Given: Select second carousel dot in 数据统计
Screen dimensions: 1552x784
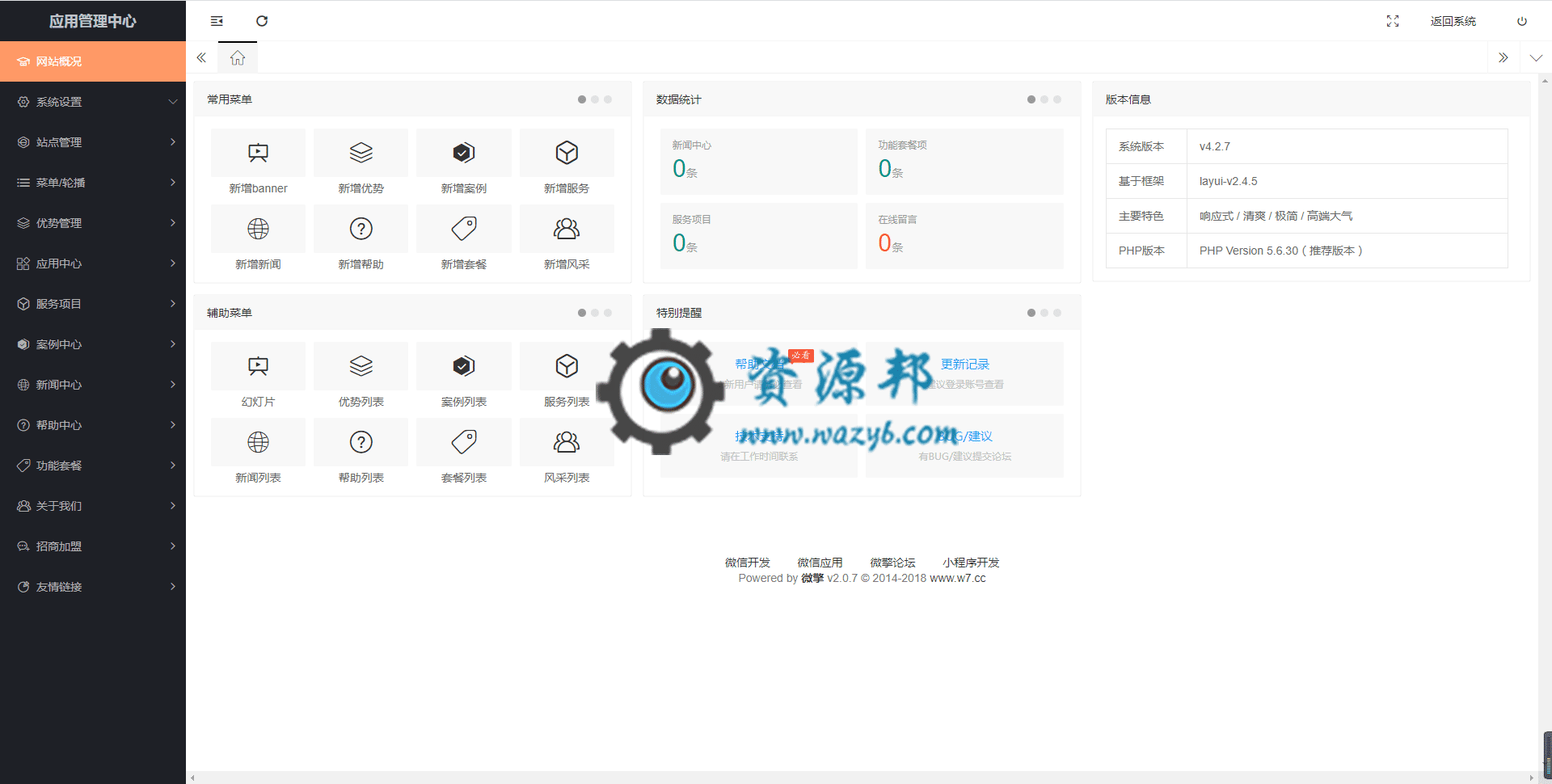Looking at the screenshot, I should [1044, 99].
